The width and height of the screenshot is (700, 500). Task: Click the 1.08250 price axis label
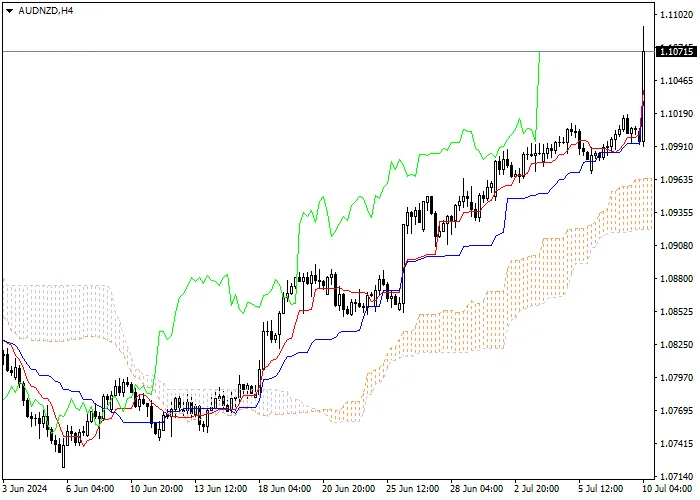click(x=676, y=345)
